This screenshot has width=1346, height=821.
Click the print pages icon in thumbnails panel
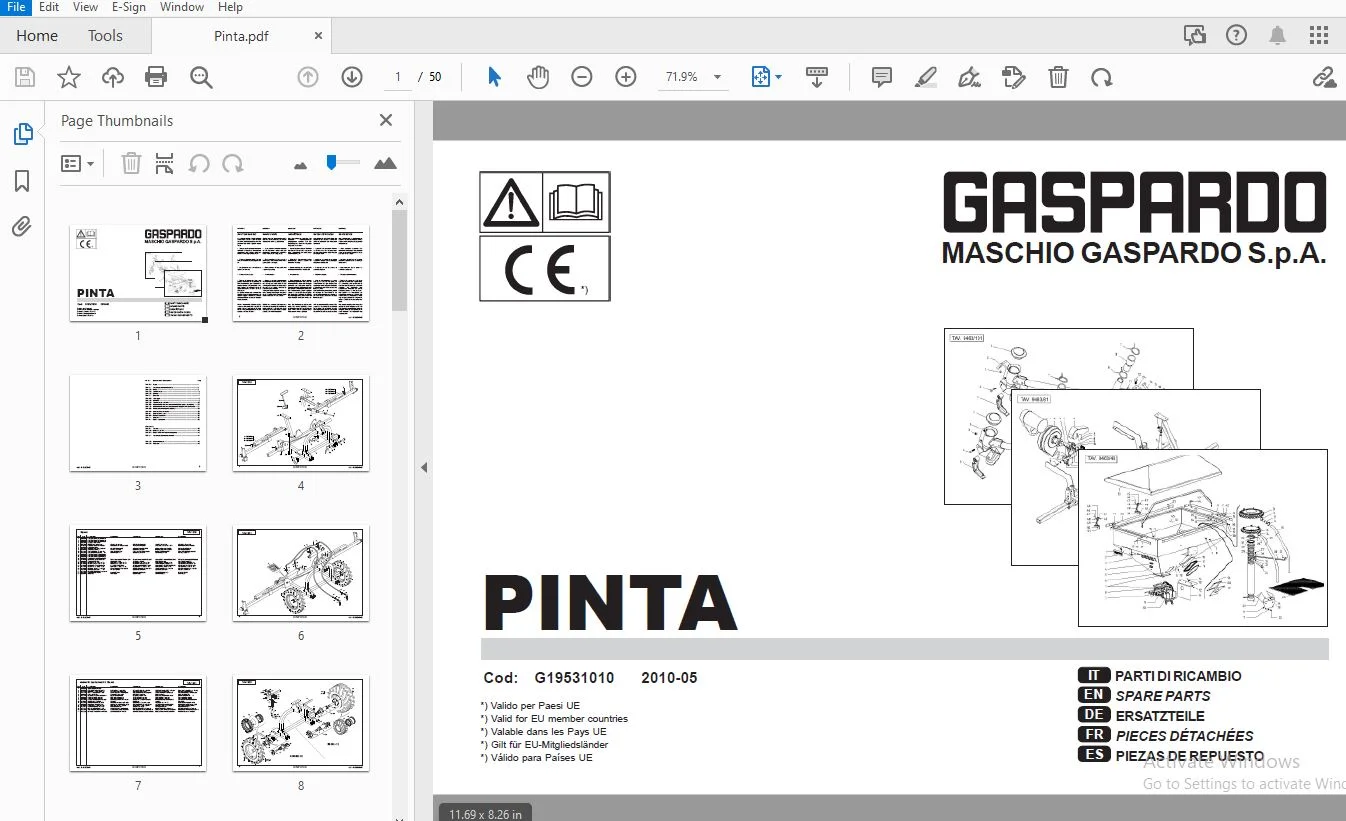165,163
